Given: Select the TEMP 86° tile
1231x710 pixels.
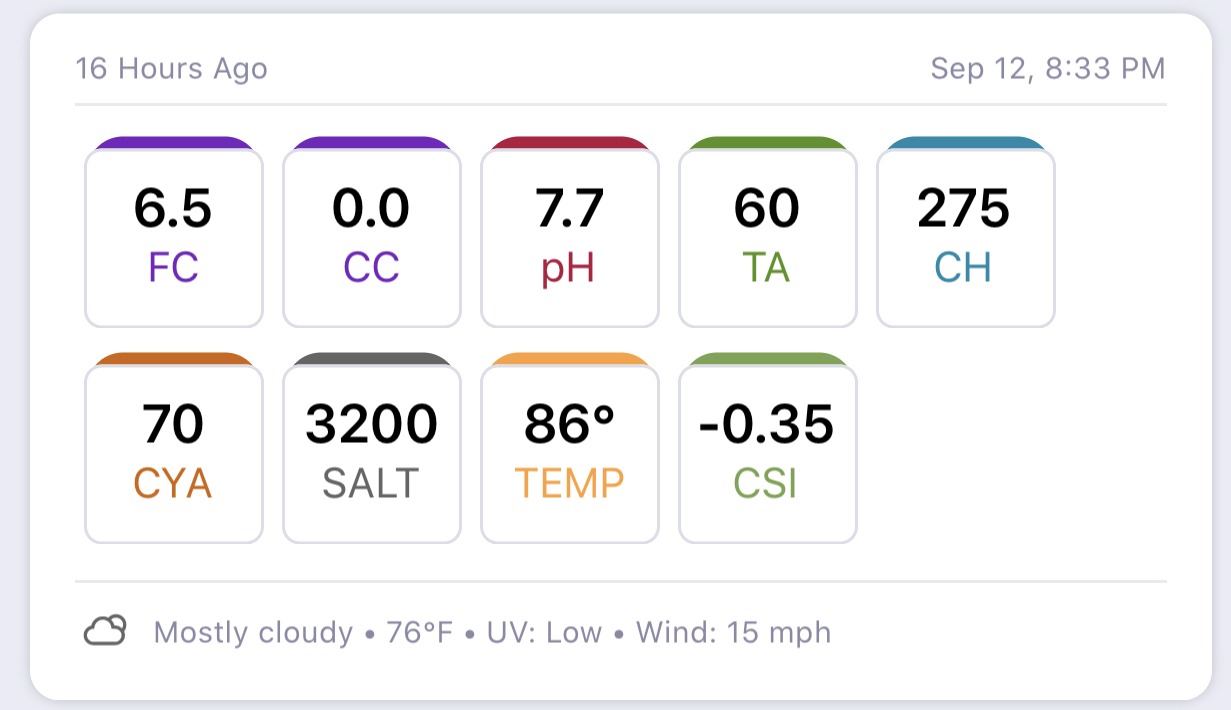Looking at the screenshot, I should pos(570,453).
